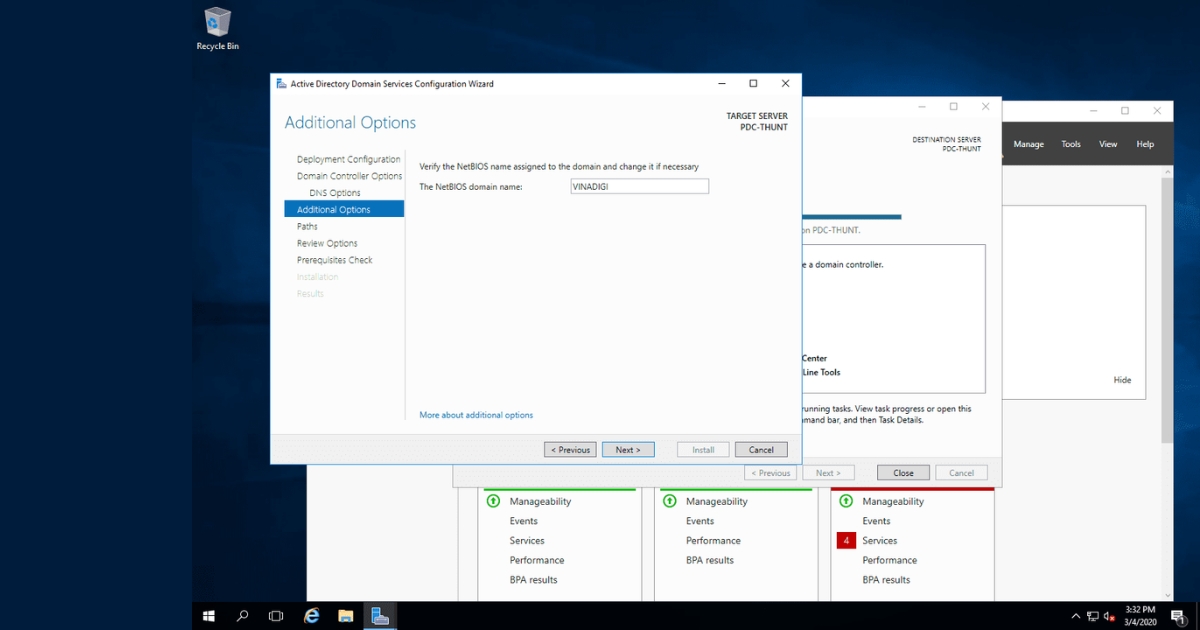The image size is (1200, 630).
Task: Click the network icon in the system tray
Action: [1093, 616]
